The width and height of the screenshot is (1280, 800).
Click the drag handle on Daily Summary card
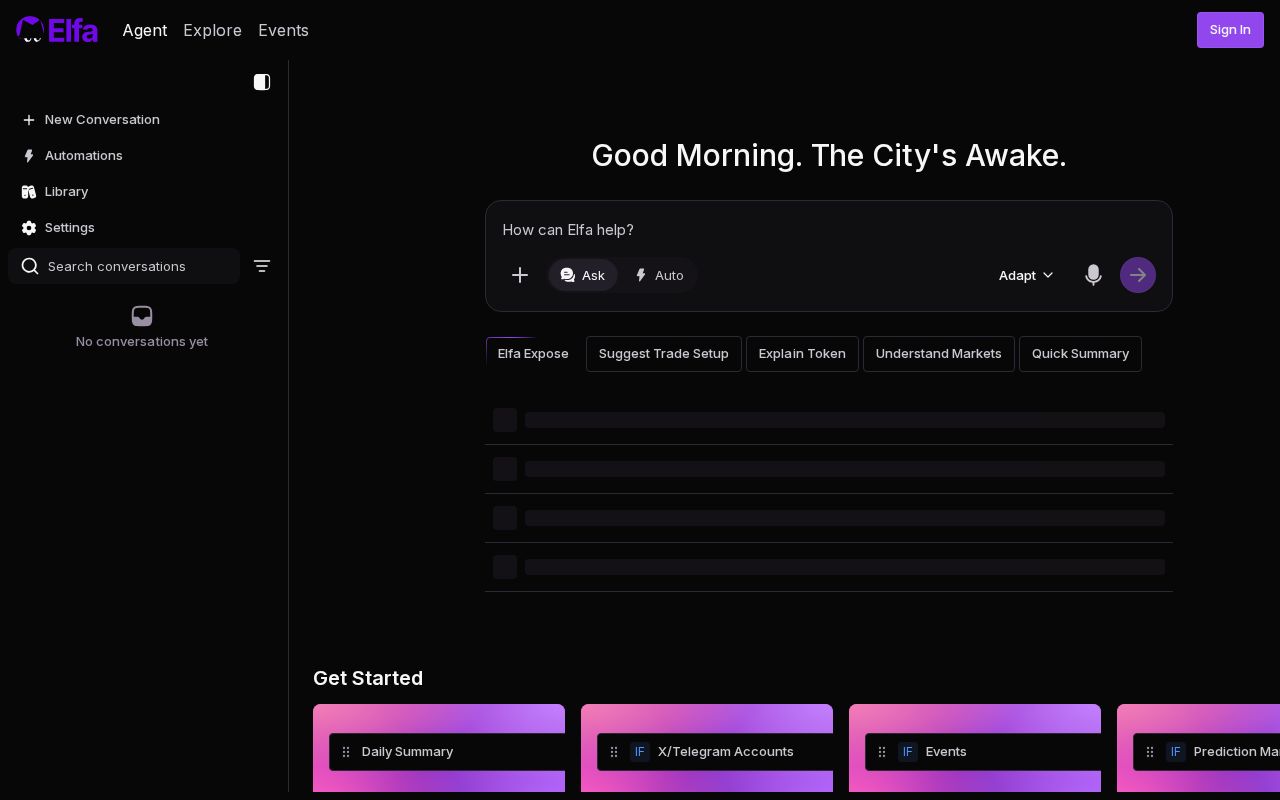coord(346,752)
